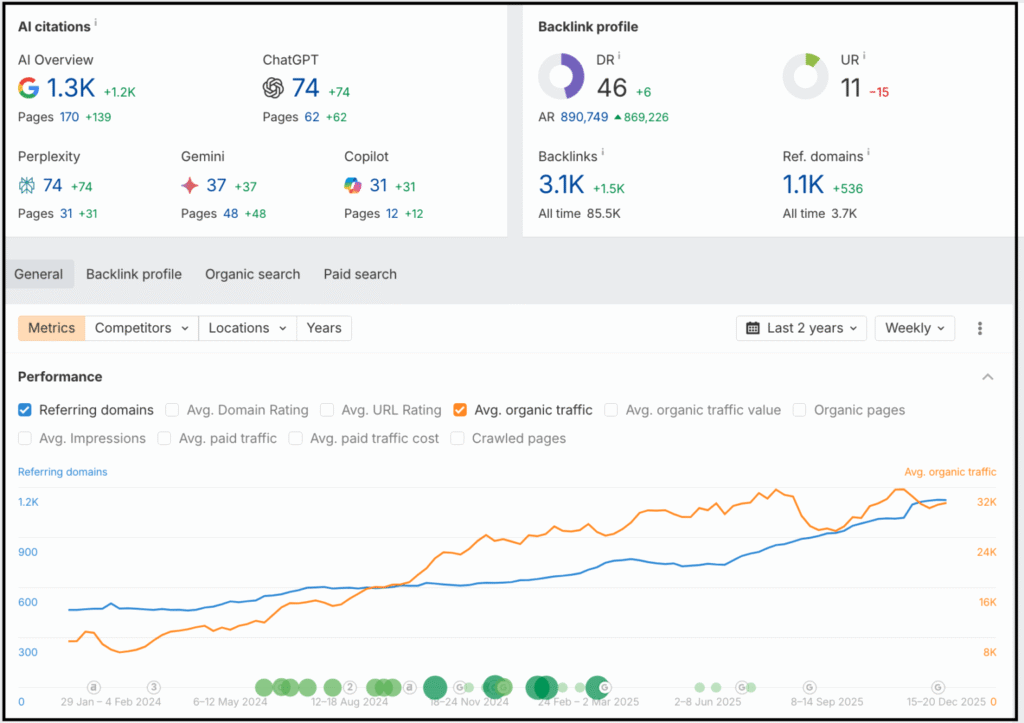Expand the Locations dropdown

pyautogui.click(x=247, y=327)
